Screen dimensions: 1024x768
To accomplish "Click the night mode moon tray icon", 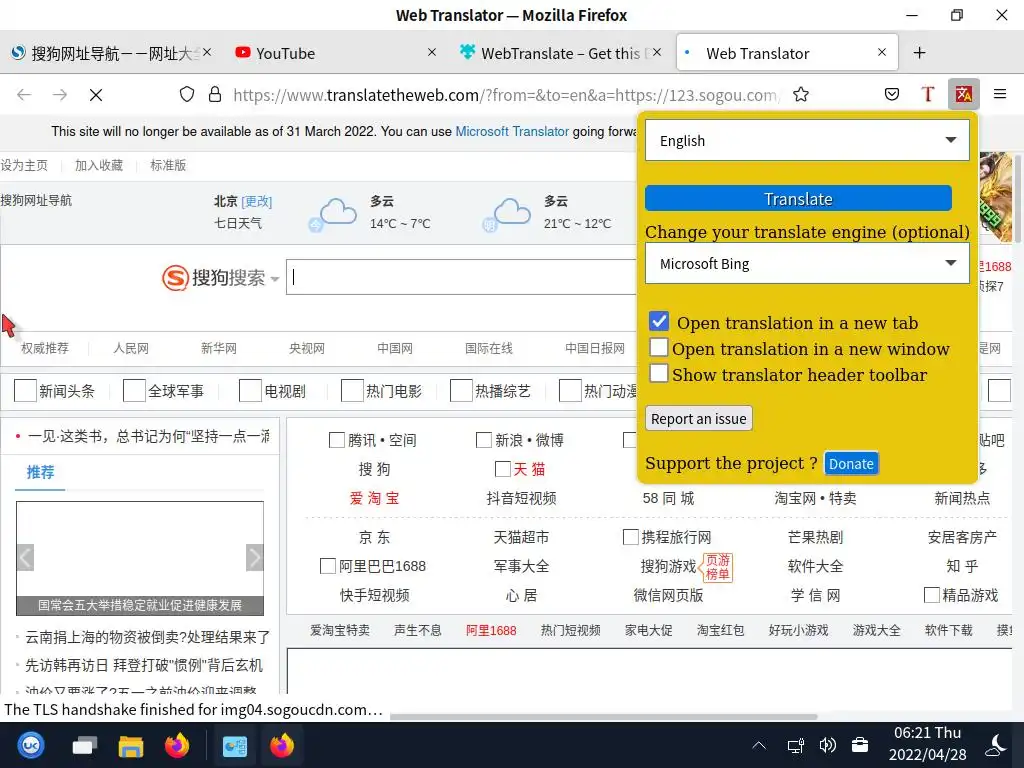I will pyautogui.click(x=996, y=745).
